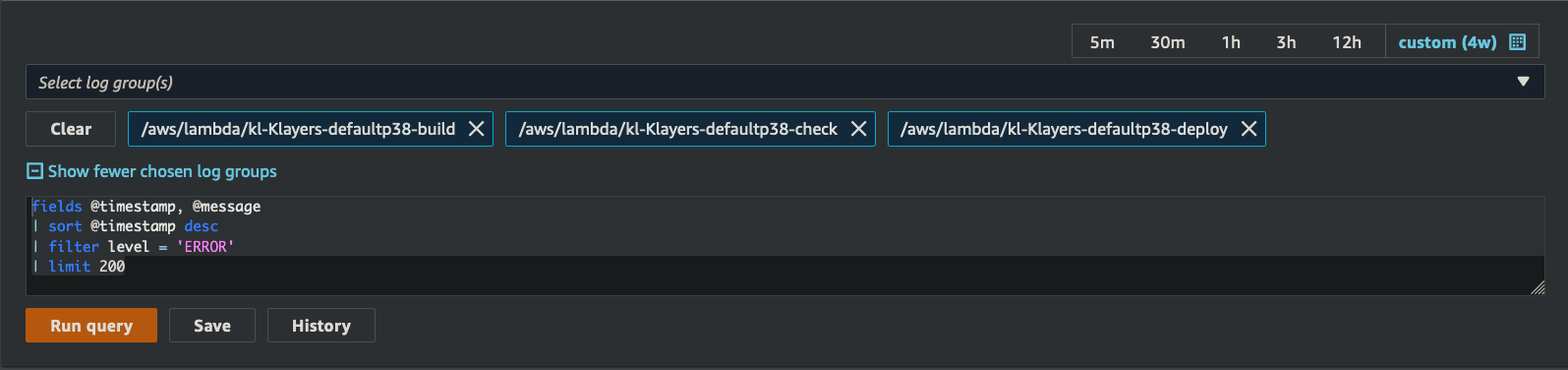Choose the 3h time range
The image size is (1568, 370).
(1286, 42)
